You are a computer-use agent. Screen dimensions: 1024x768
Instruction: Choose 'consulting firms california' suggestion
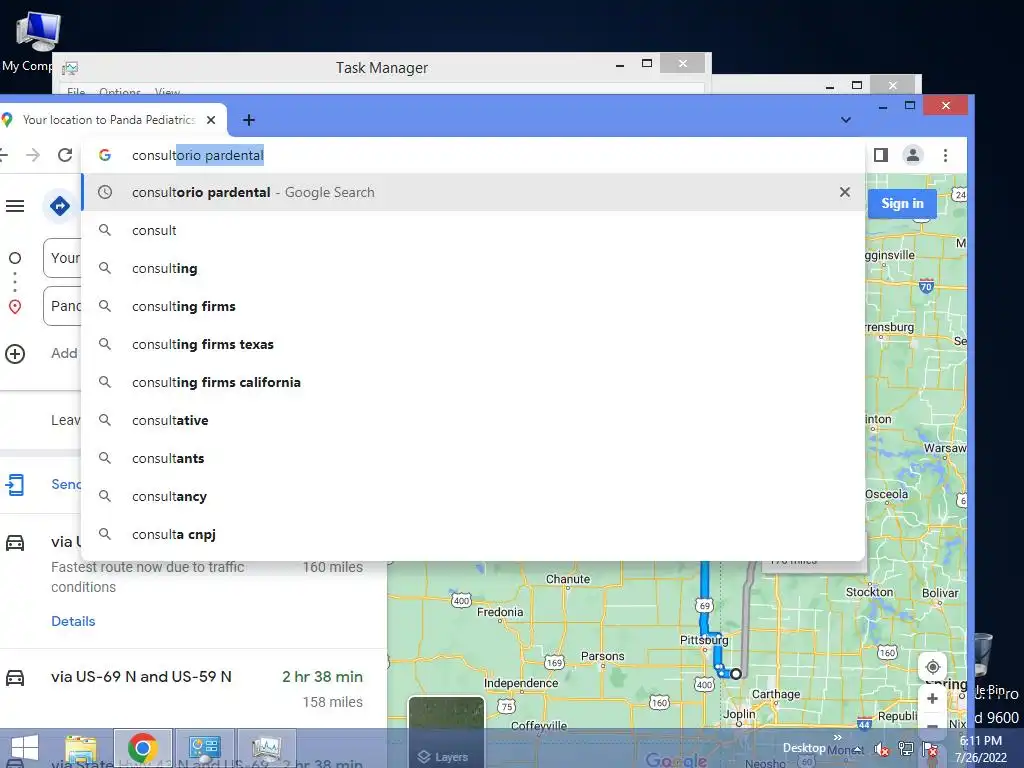[473, 382]
